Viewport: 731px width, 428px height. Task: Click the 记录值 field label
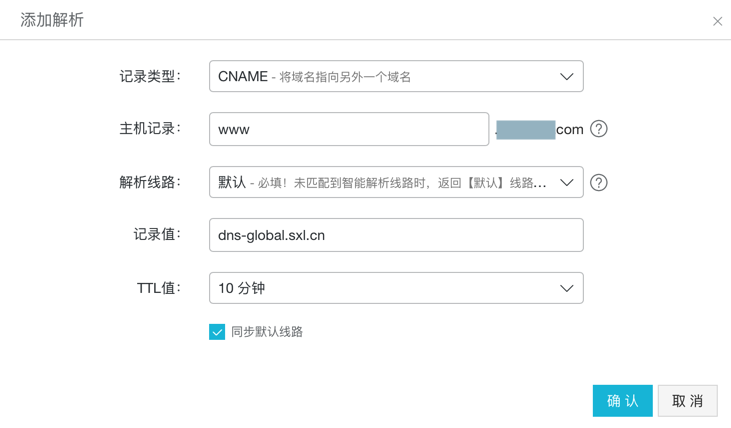click(x=157, y=235)
